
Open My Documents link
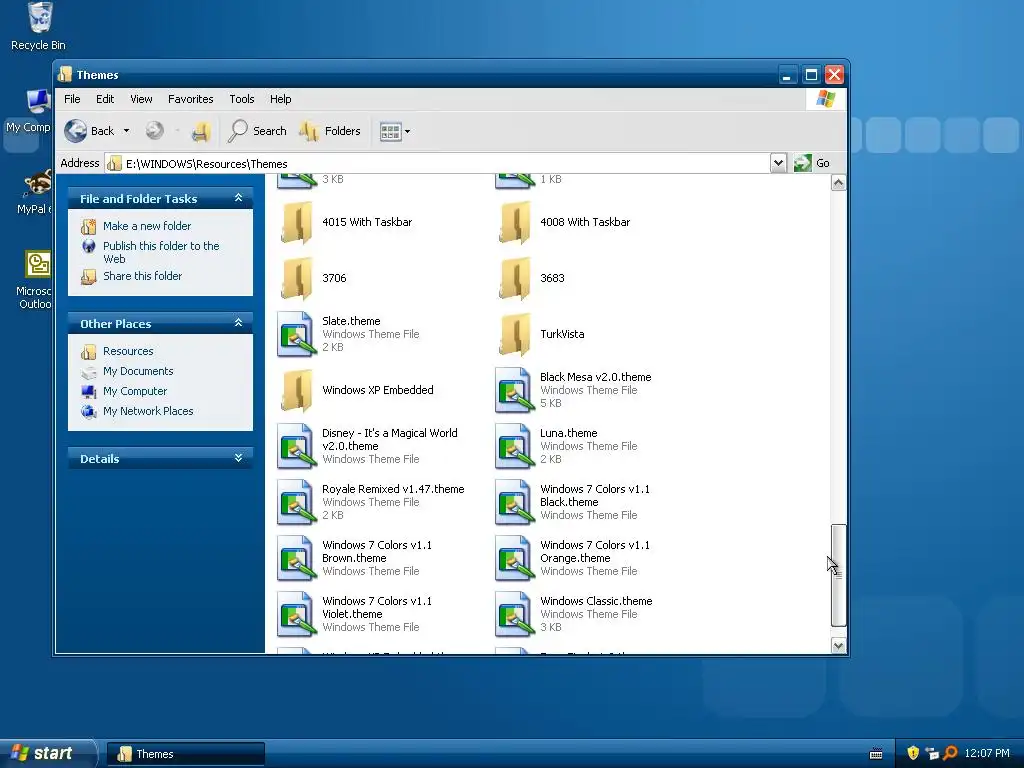138,371
